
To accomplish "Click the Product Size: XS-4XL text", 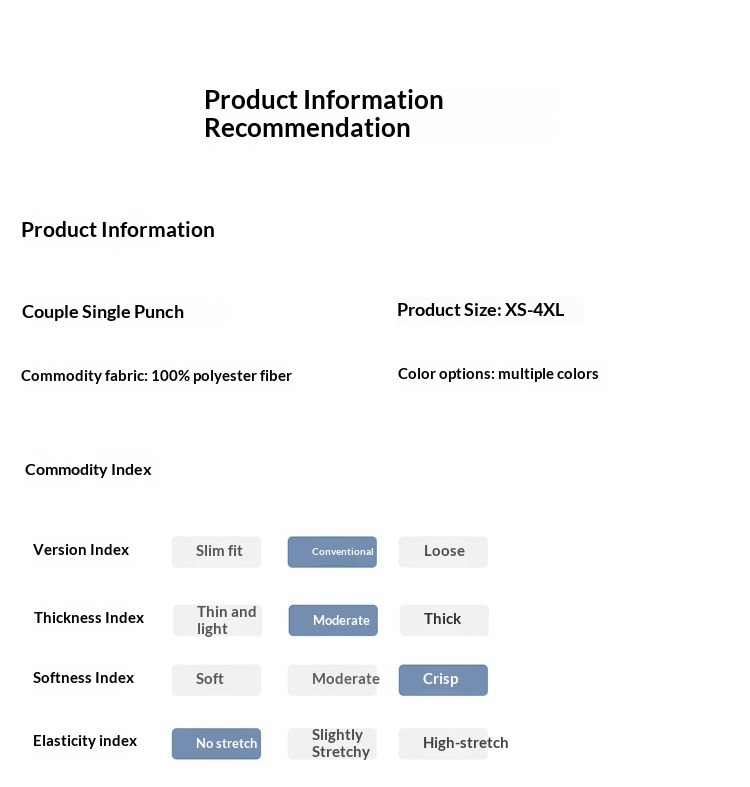I will coord(480,310).
